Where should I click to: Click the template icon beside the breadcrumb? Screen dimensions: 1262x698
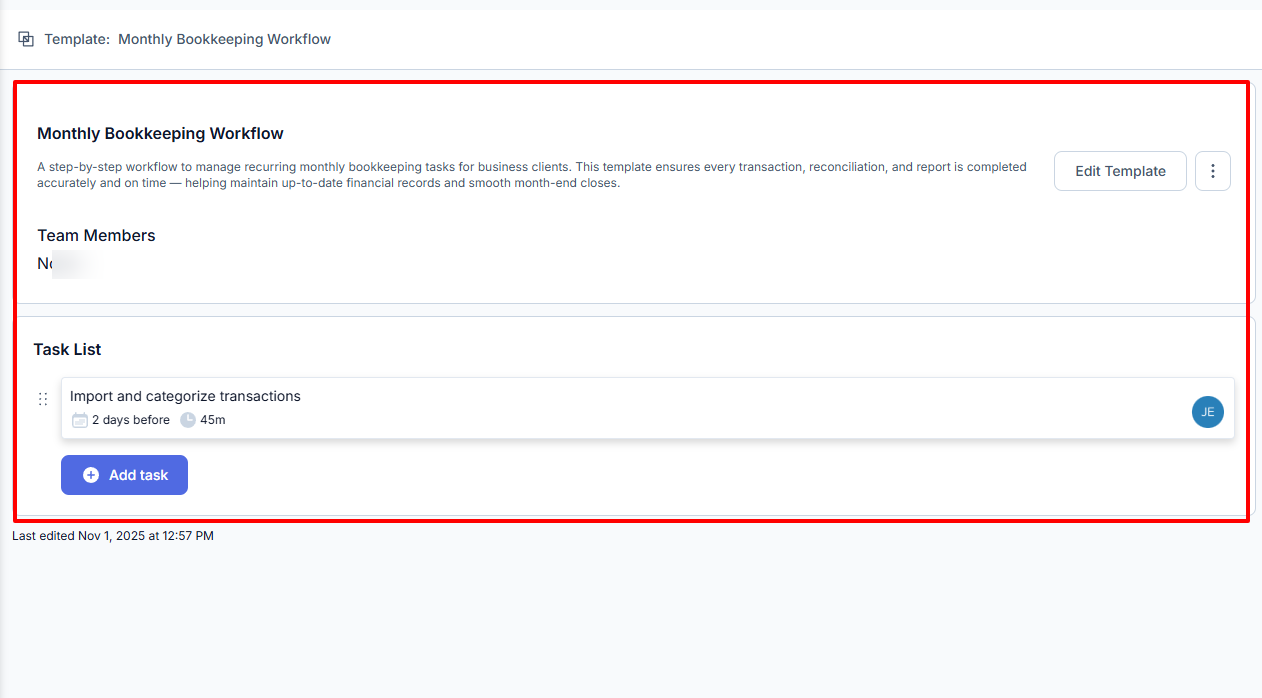coord(25,39)
